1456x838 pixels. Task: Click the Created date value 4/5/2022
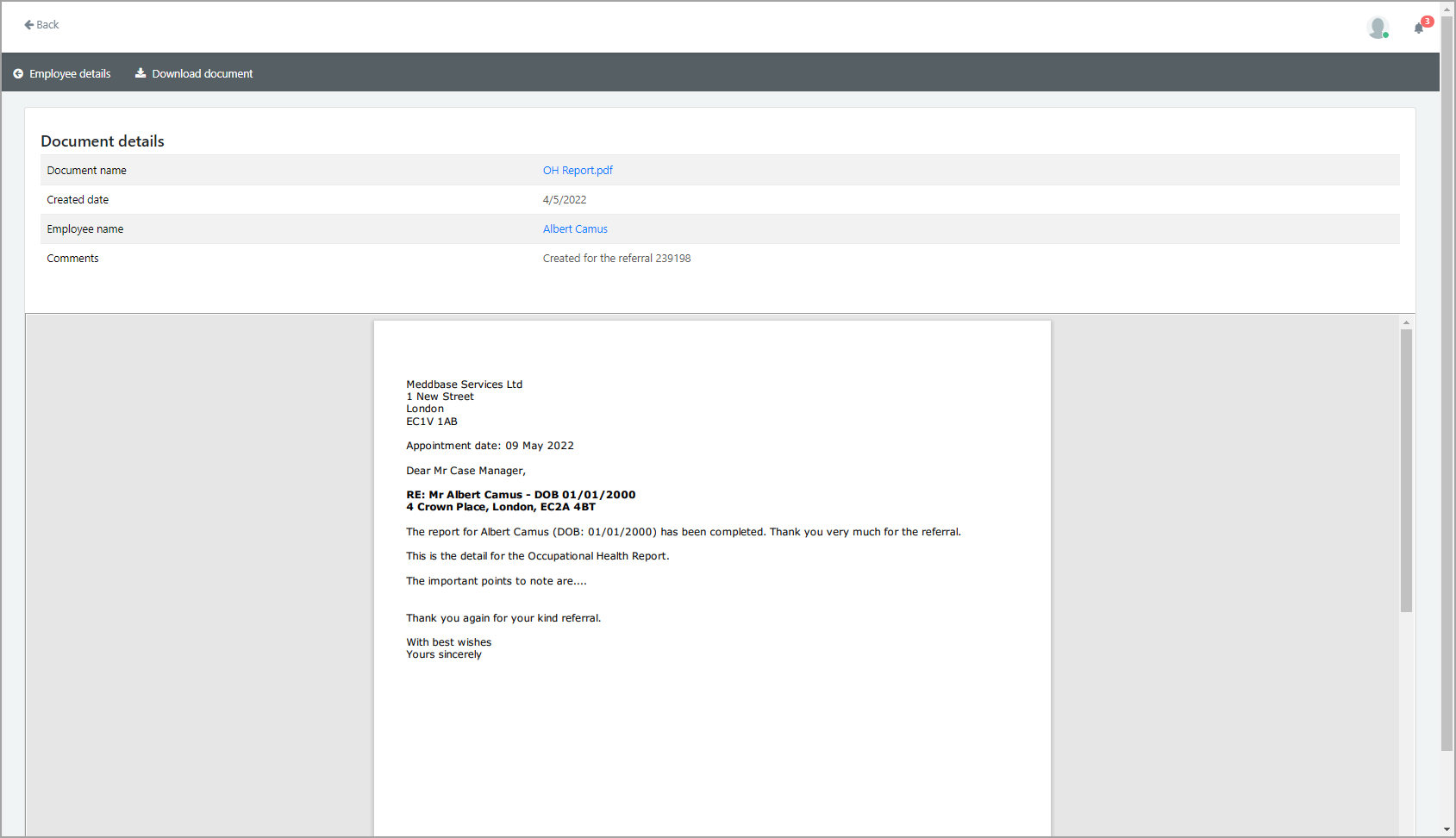[565, 200]
